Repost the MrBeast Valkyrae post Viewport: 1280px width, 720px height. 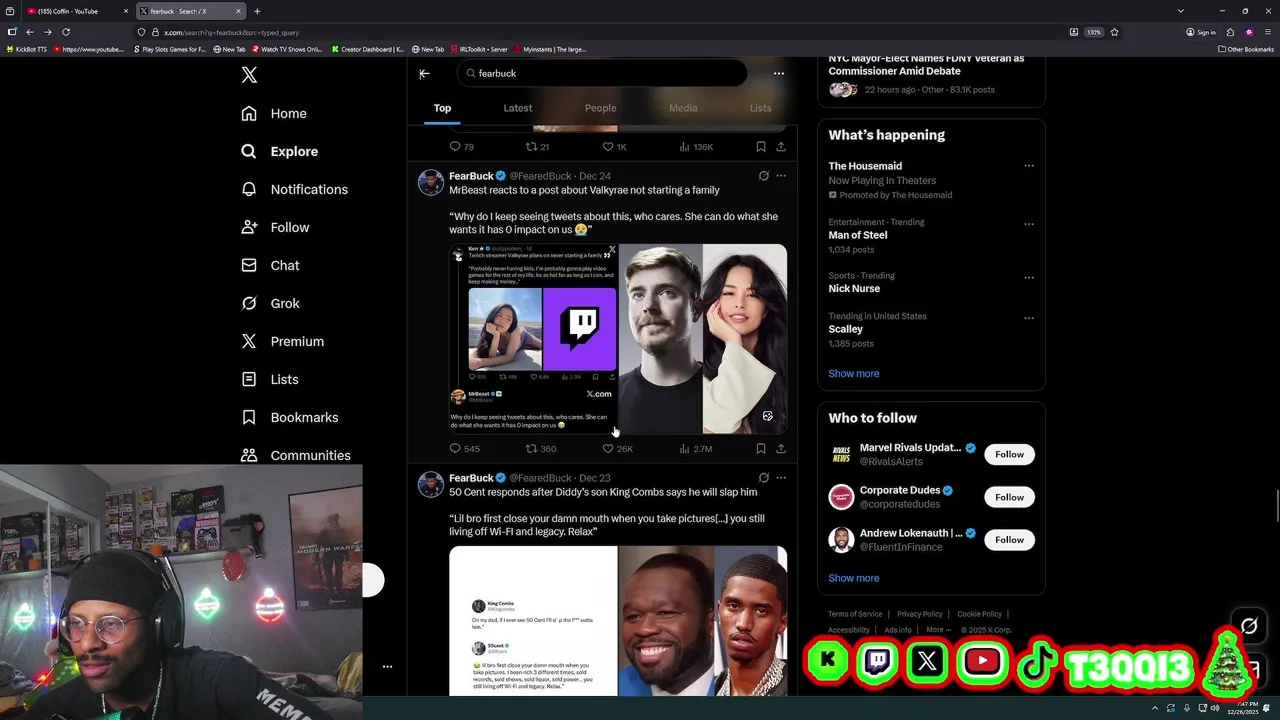(541, 449)
